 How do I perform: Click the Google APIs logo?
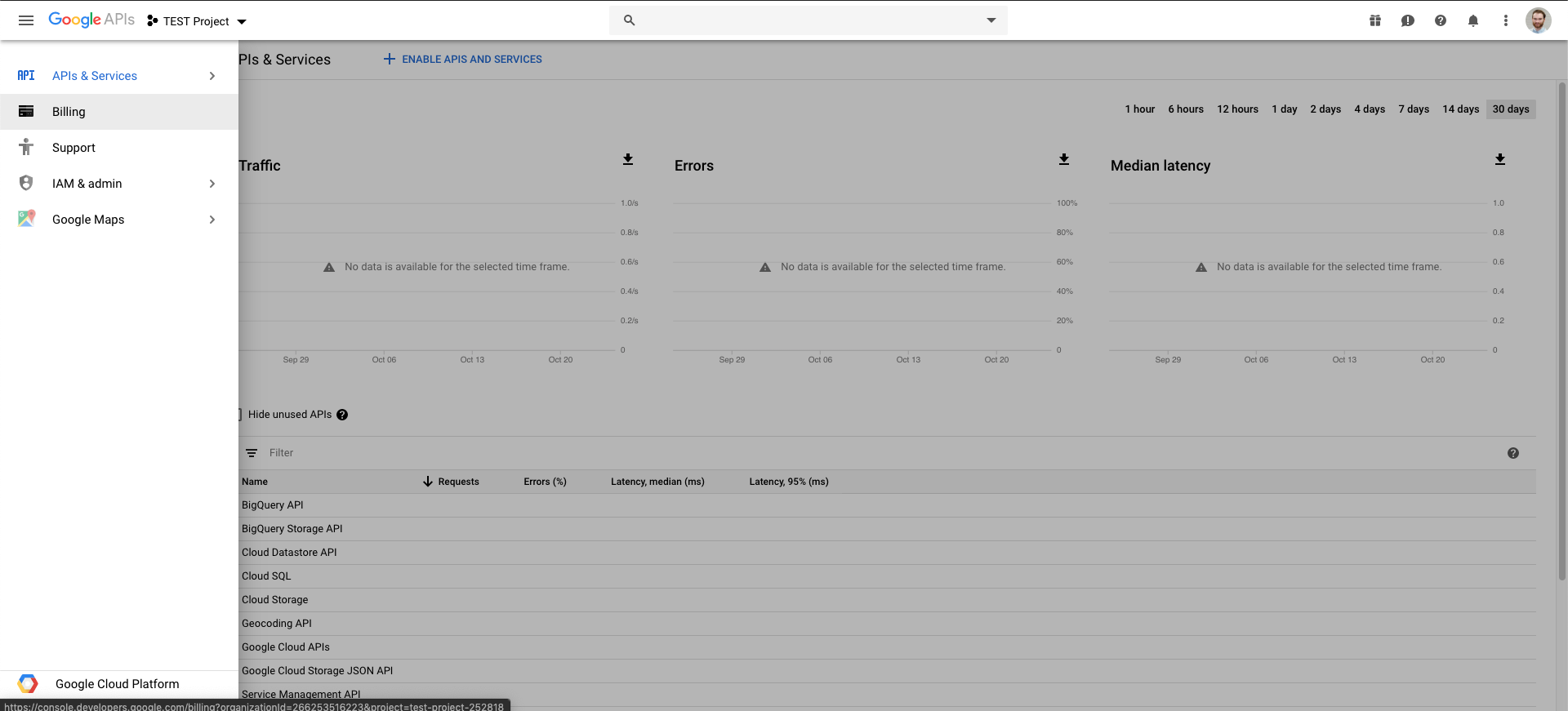(91, 20)
